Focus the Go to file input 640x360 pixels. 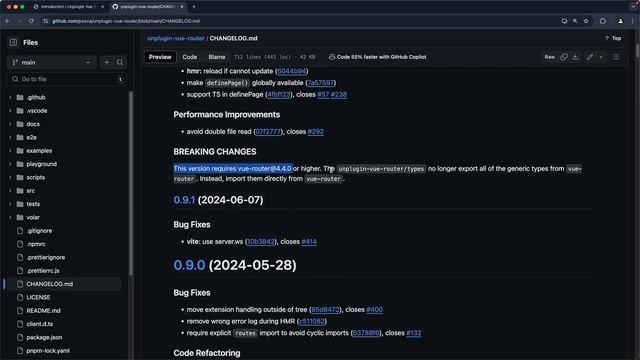click(67, 79)
